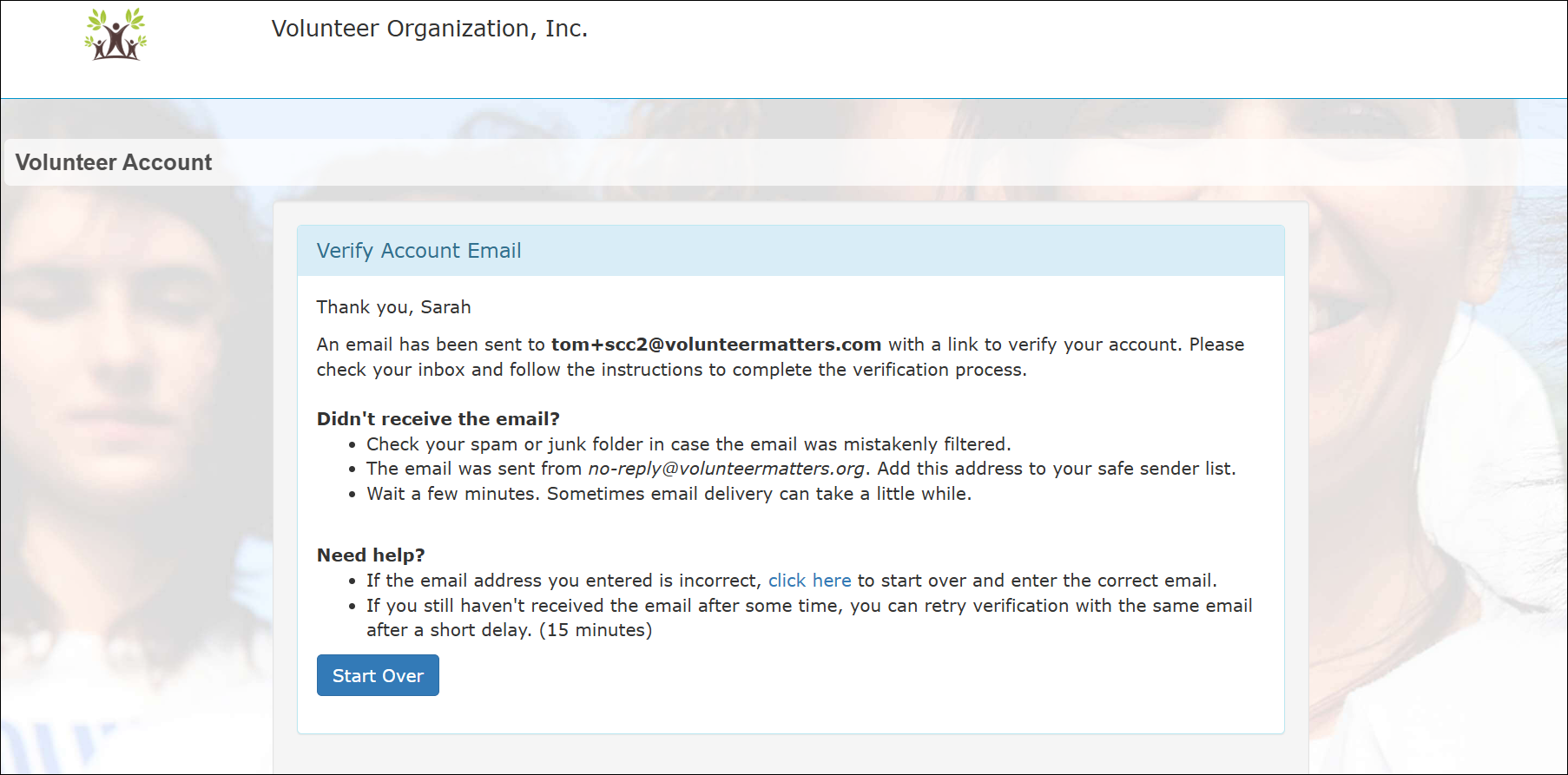The image size is (1568, 775).
Task: Click the spam or junk folder tip
Action: click(688, 444)
